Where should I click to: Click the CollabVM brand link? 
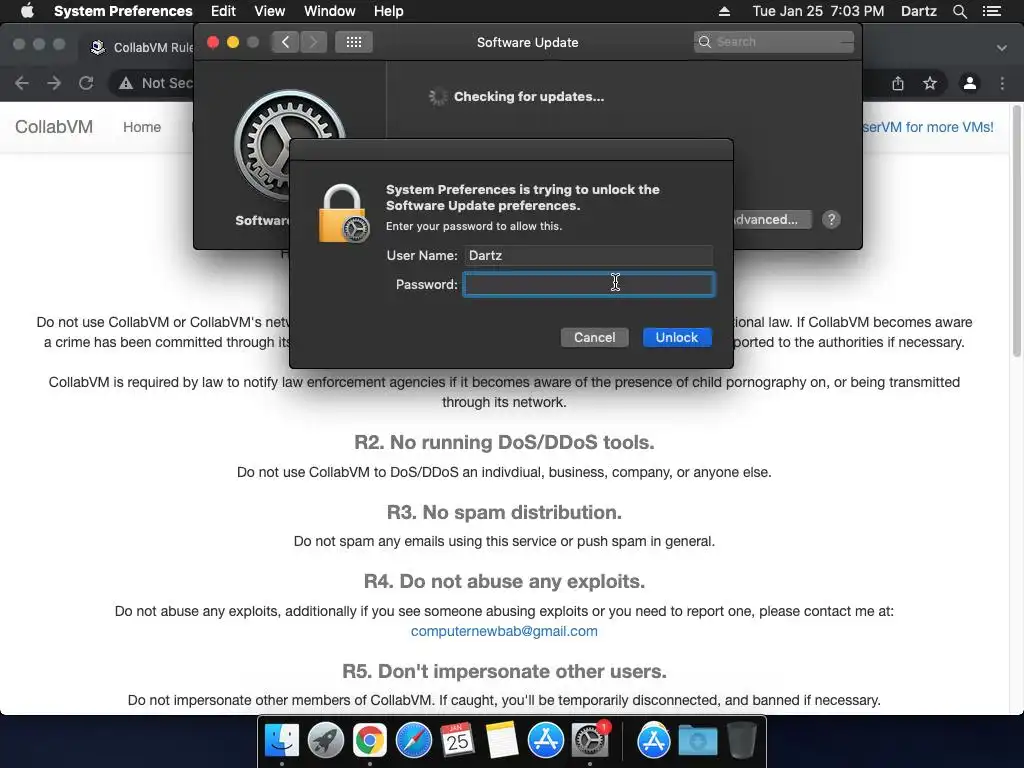tap(54, 127)
